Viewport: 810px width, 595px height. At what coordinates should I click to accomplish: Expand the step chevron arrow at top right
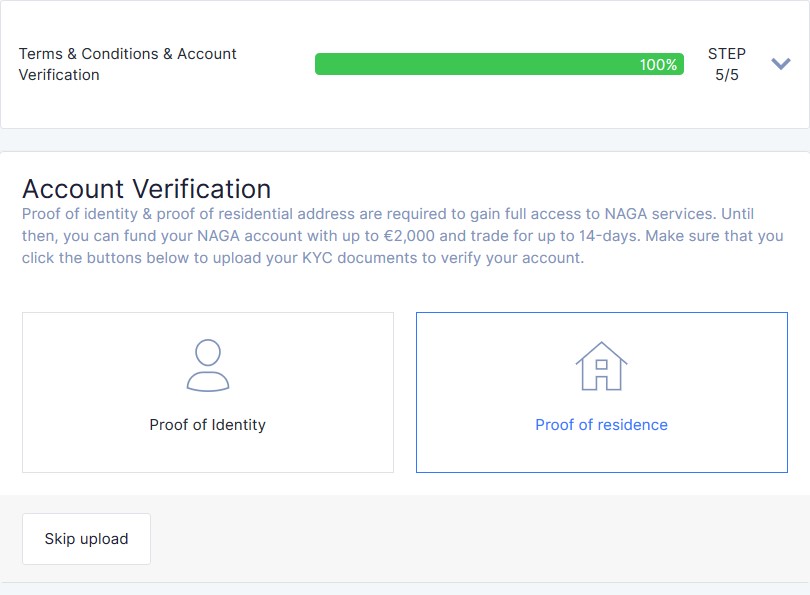[781, 64]
